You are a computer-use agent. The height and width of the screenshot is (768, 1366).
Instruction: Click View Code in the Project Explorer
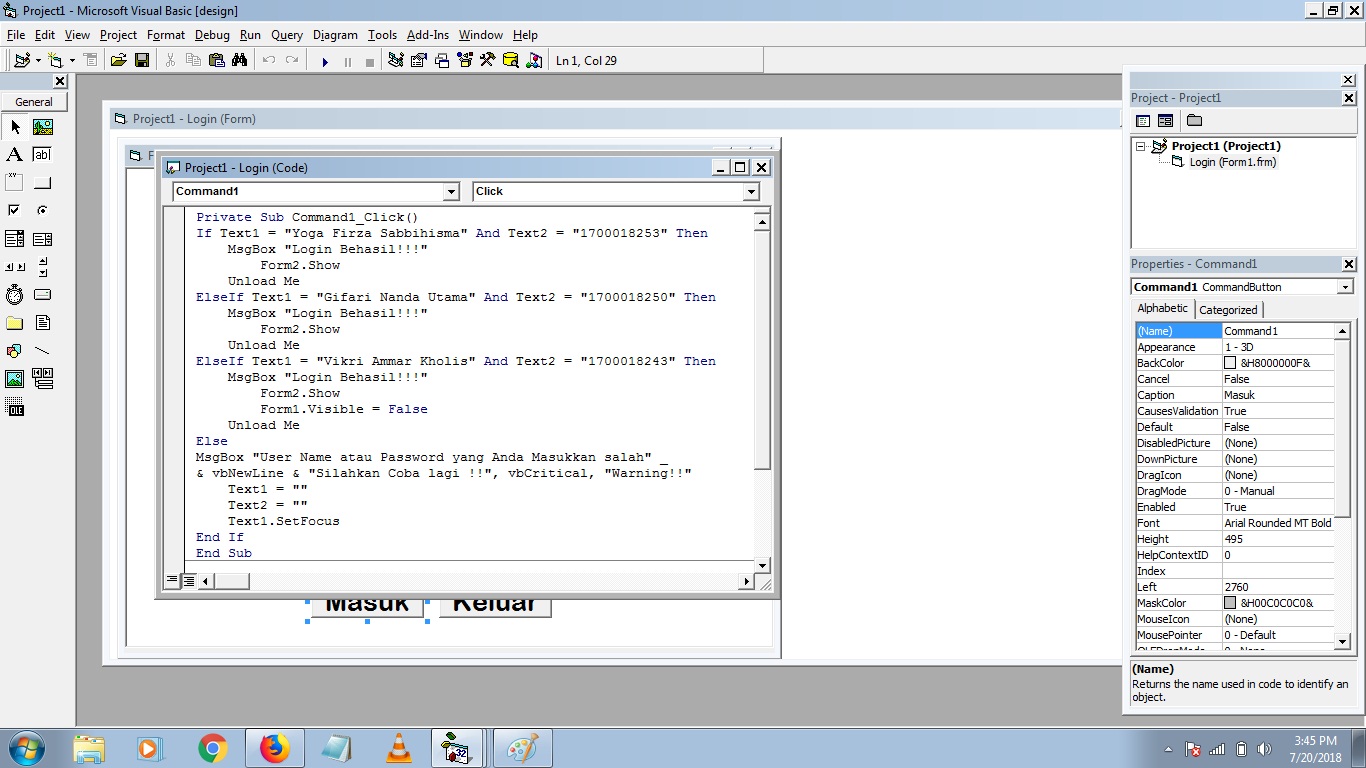click(1143, 120)
